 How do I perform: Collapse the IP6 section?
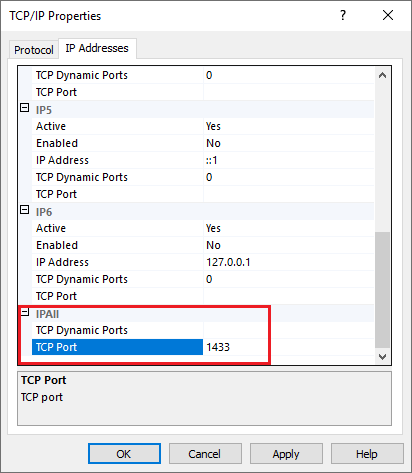point(25,210)
